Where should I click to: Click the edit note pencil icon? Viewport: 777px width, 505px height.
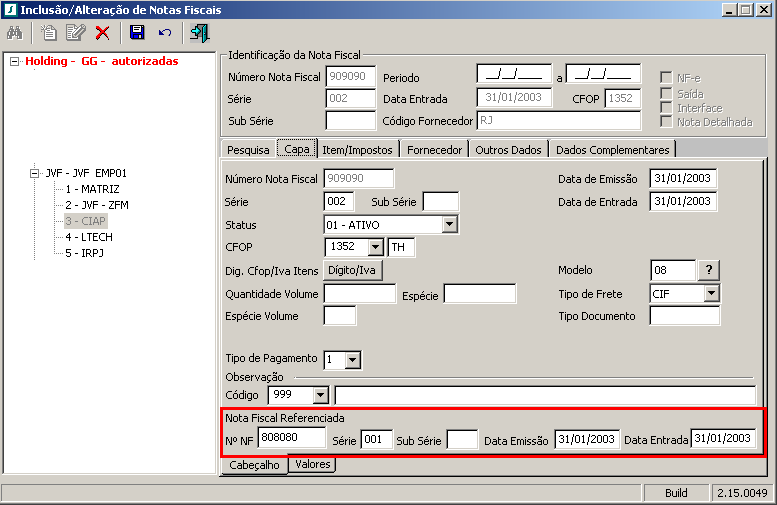click(x=75, y=33)
